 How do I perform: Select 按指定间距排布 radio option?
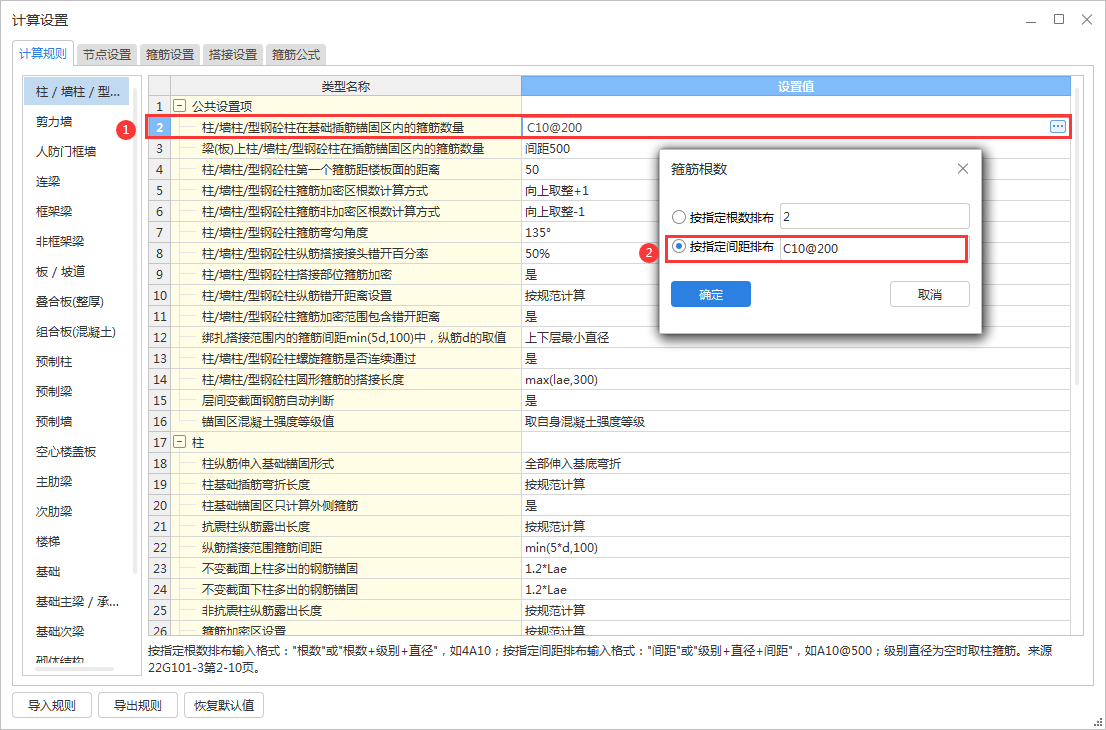click(x=679, y=247)
